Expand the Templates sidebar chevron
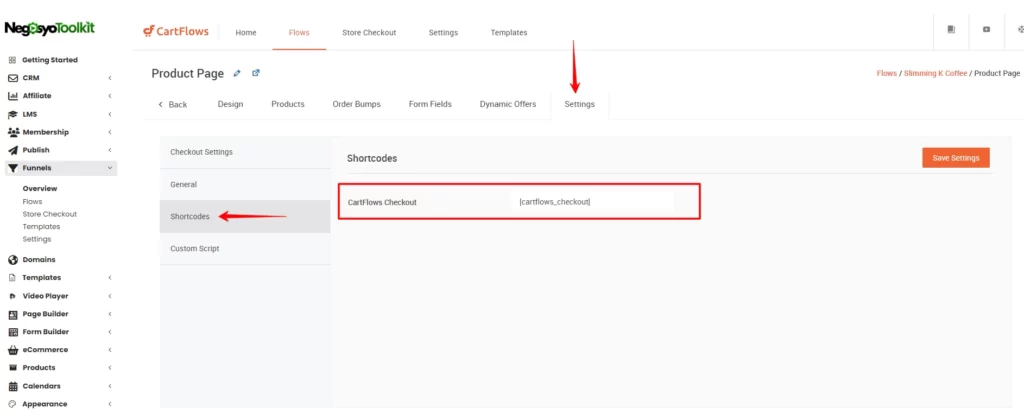 [110, 278]
